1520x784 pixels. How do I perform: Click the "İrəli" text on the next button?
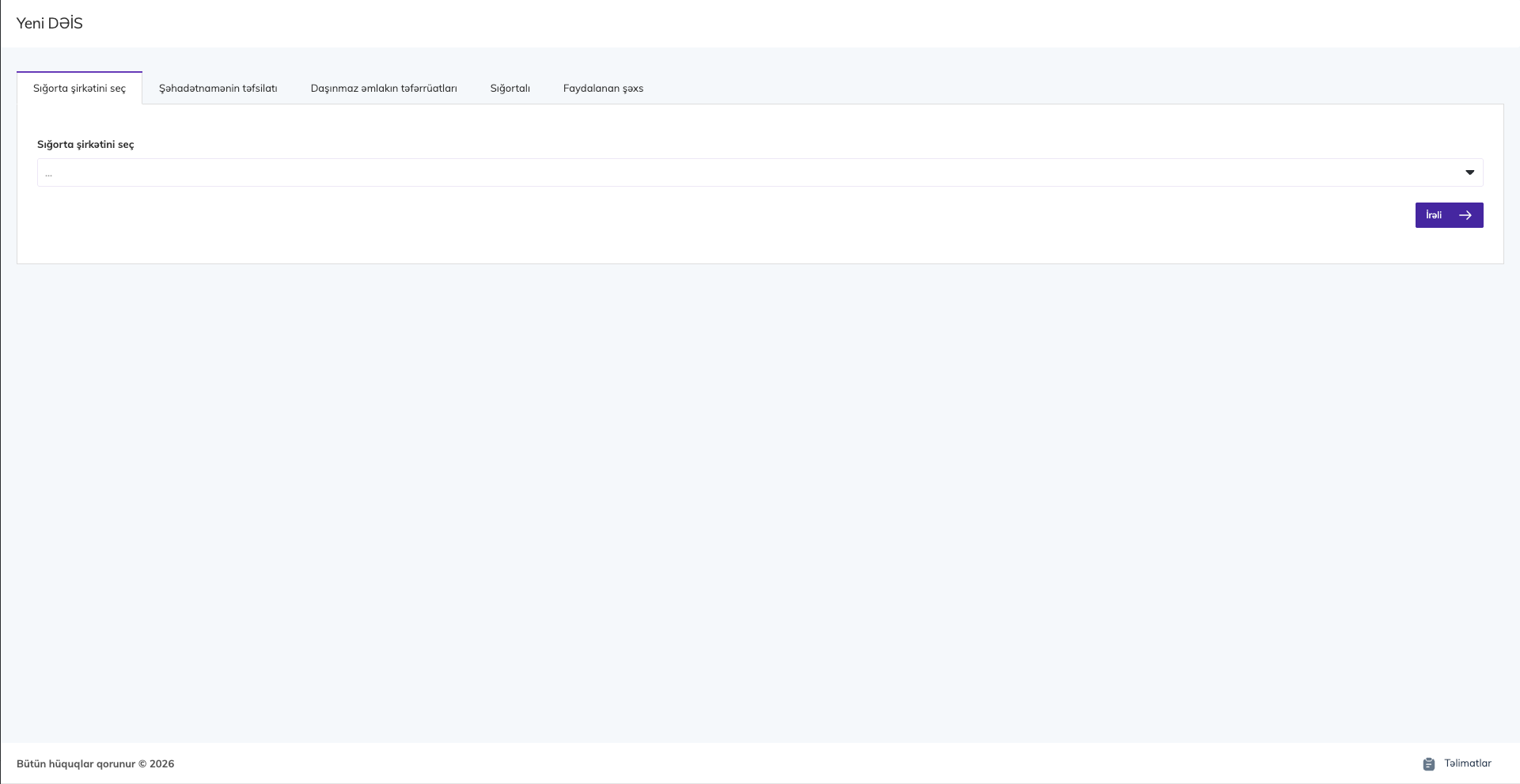click(1434, 215)
